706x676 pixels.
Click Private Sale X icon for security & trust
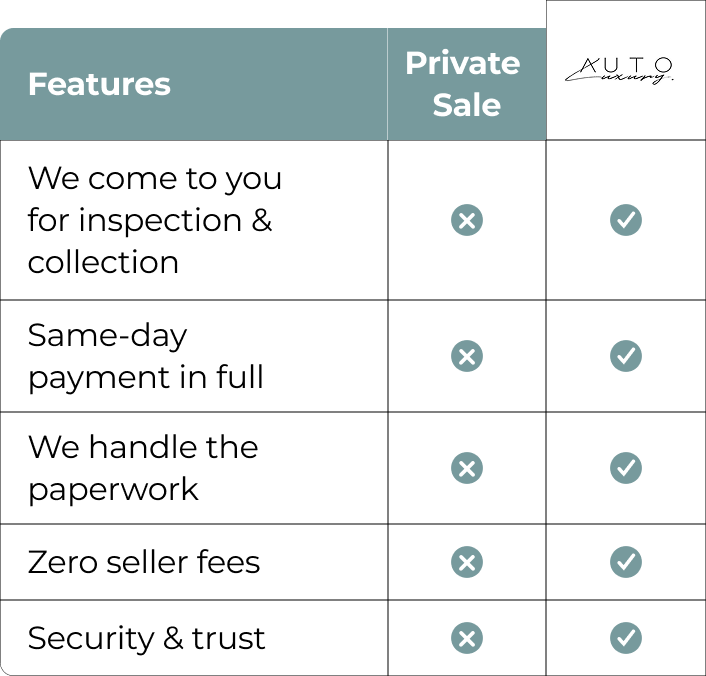point(466,638)
